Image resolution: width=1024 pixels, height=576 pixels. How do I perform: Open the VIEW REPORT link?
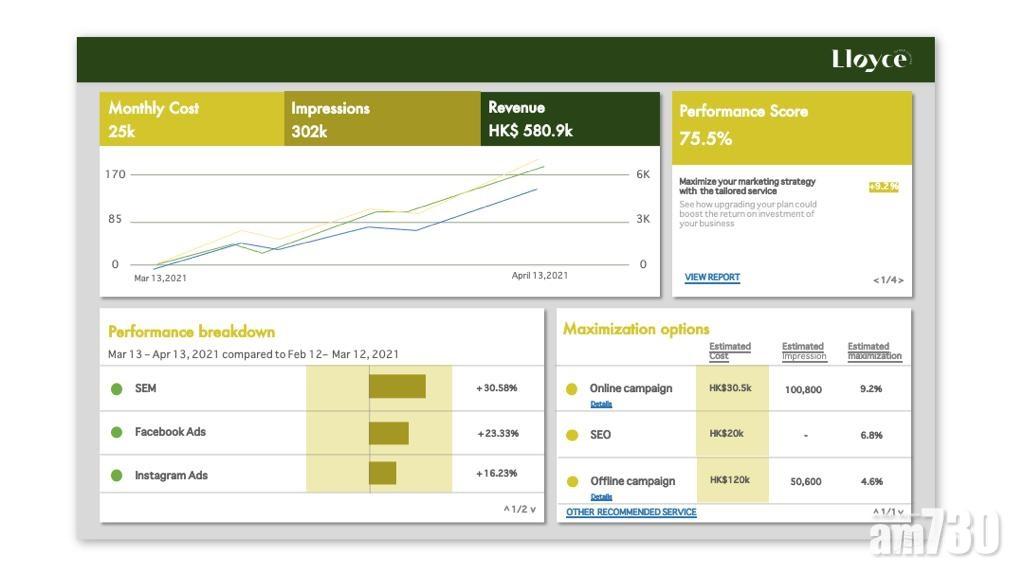[x=712, y=278]
